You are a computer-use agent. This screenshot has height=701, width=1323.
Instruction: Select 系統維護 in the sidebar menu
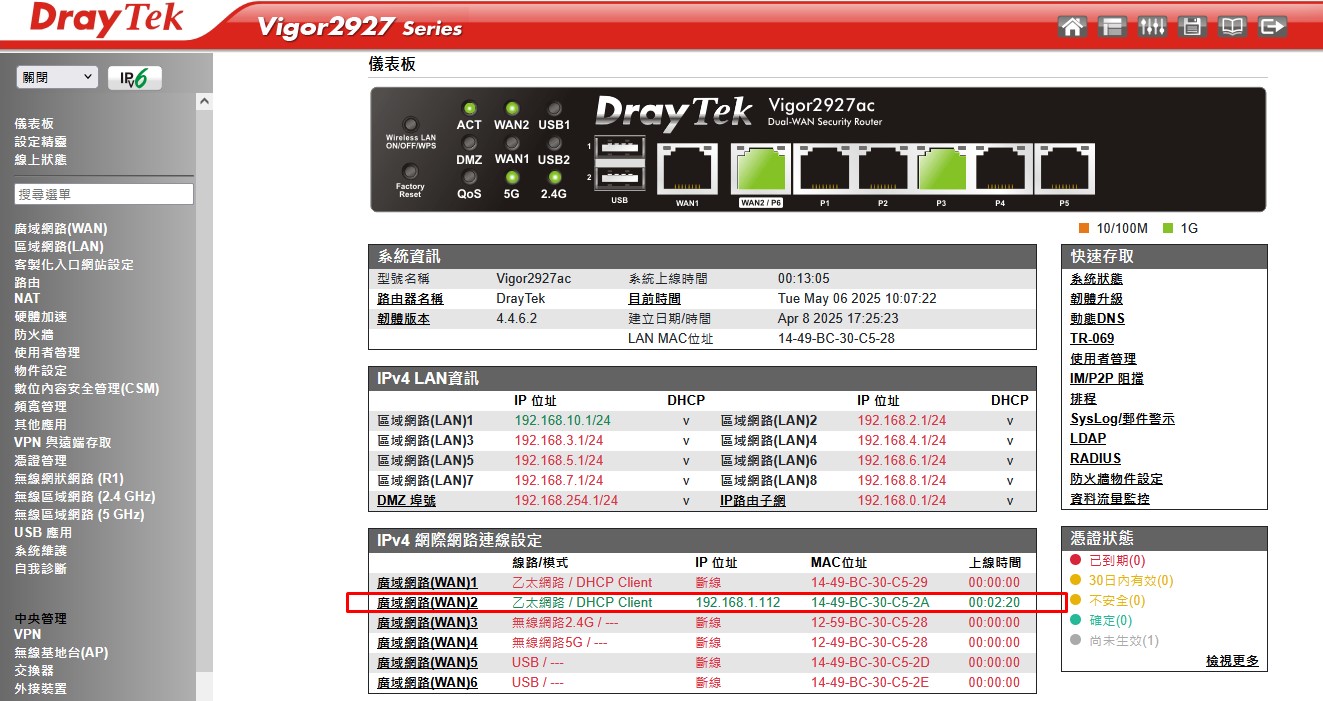pyautogui.click(x=41, y=551)
